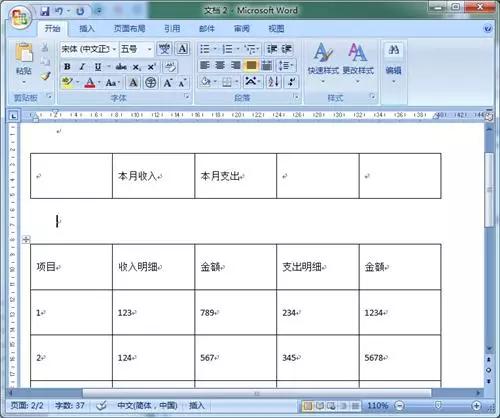
Task: Switch to full screen reading view
Action: tap(320, 406)
